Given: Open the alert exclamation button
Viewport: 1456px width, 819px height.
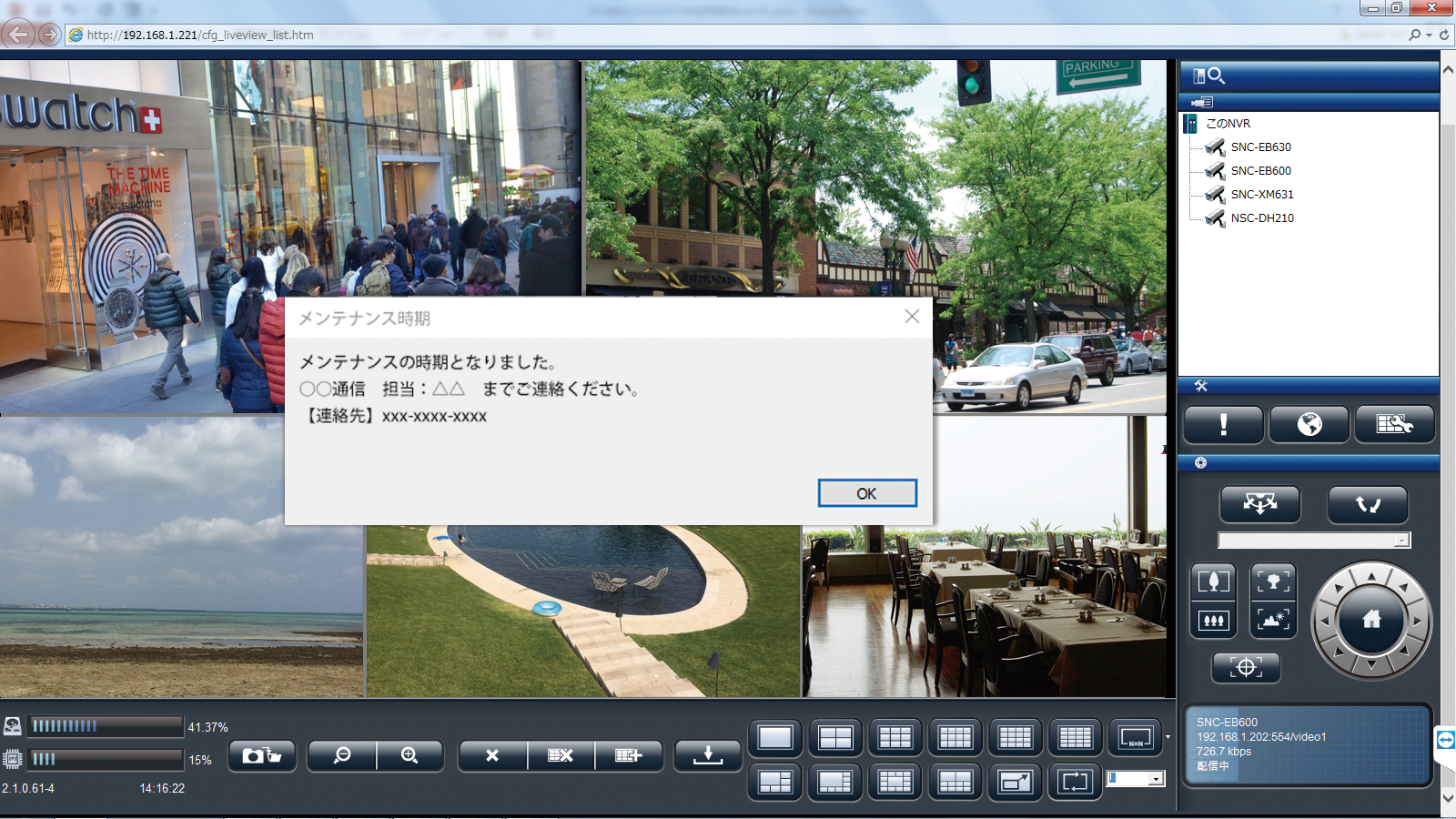Looking at the screenshot, I should pyautogui.click(x=1223, y=424).
